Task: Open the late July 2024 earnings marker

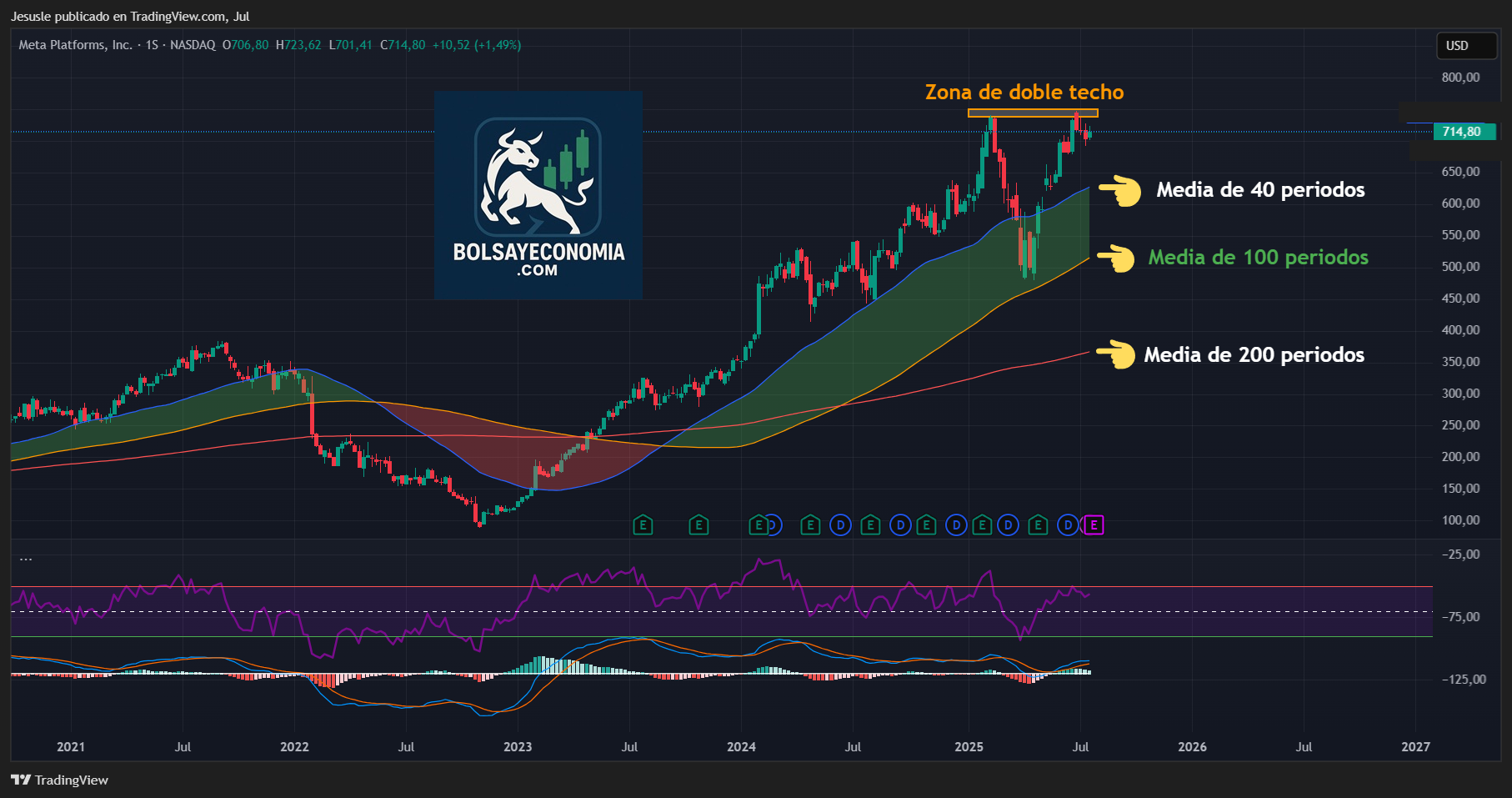Action: pos(870,525)
